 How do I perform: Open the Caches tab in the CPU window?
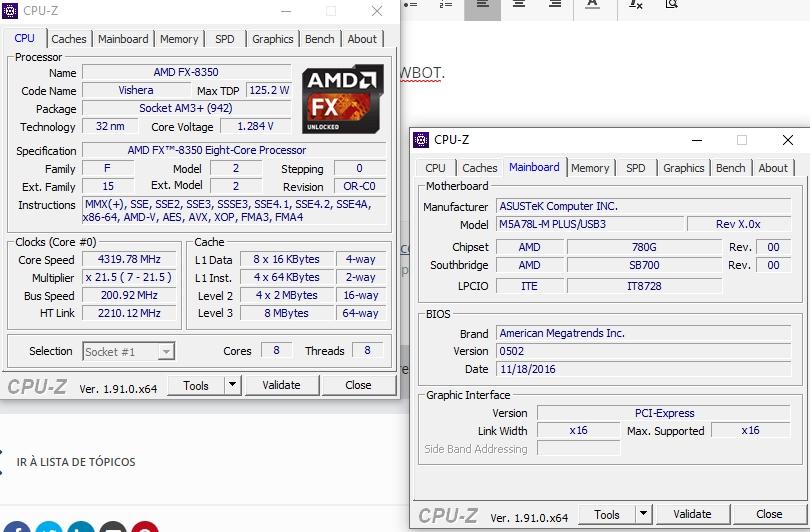(69, 39)
